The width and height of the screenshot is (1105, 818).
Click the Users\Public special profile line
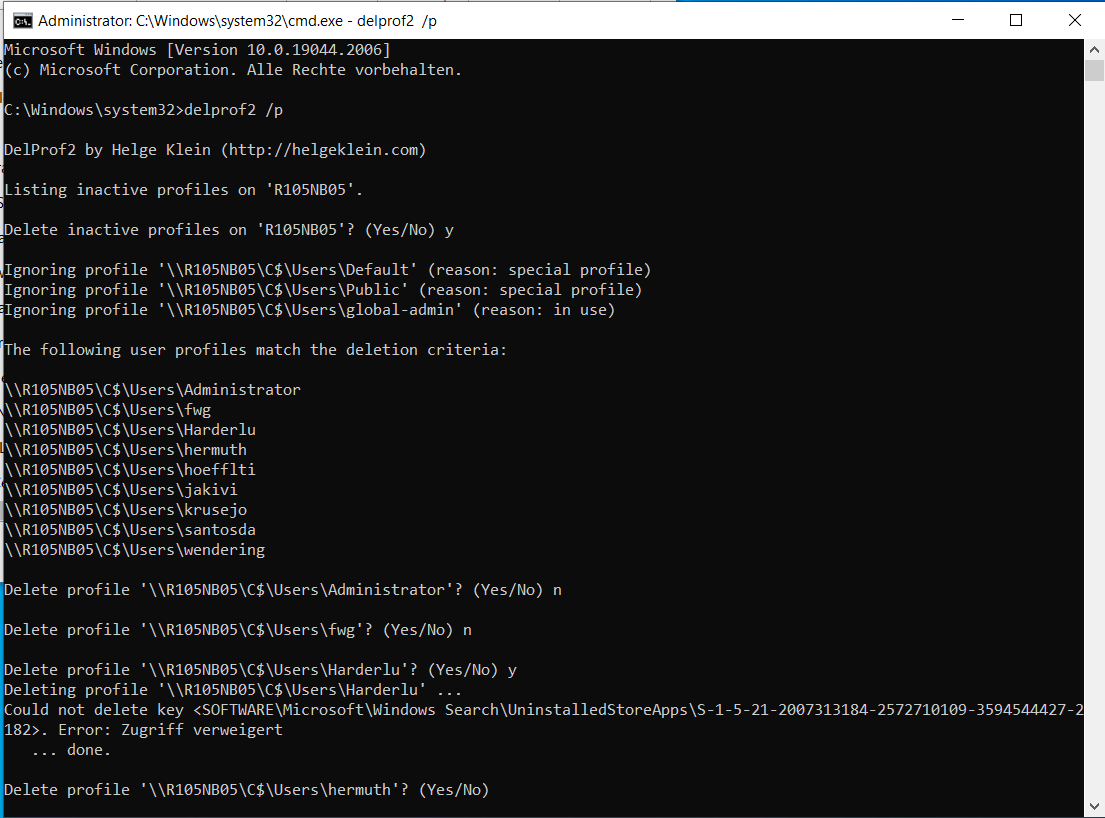(323, 290)
